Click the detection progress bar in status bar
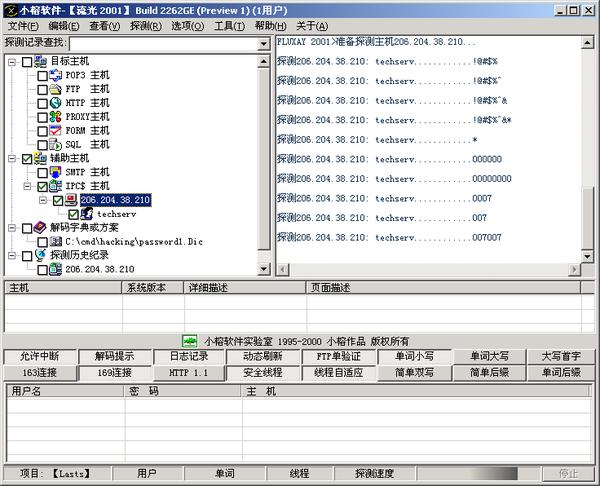This screenshot has height=486, width=600. [477, 474]
